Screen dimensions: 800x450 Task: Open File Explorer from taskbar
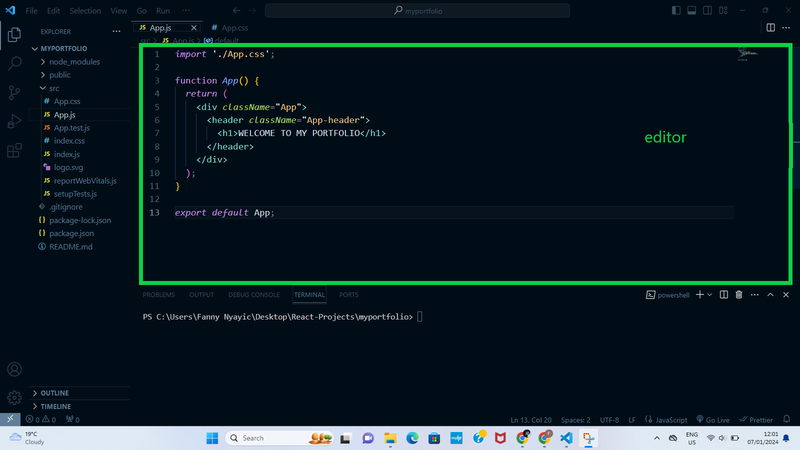click(x=390, y=438)
